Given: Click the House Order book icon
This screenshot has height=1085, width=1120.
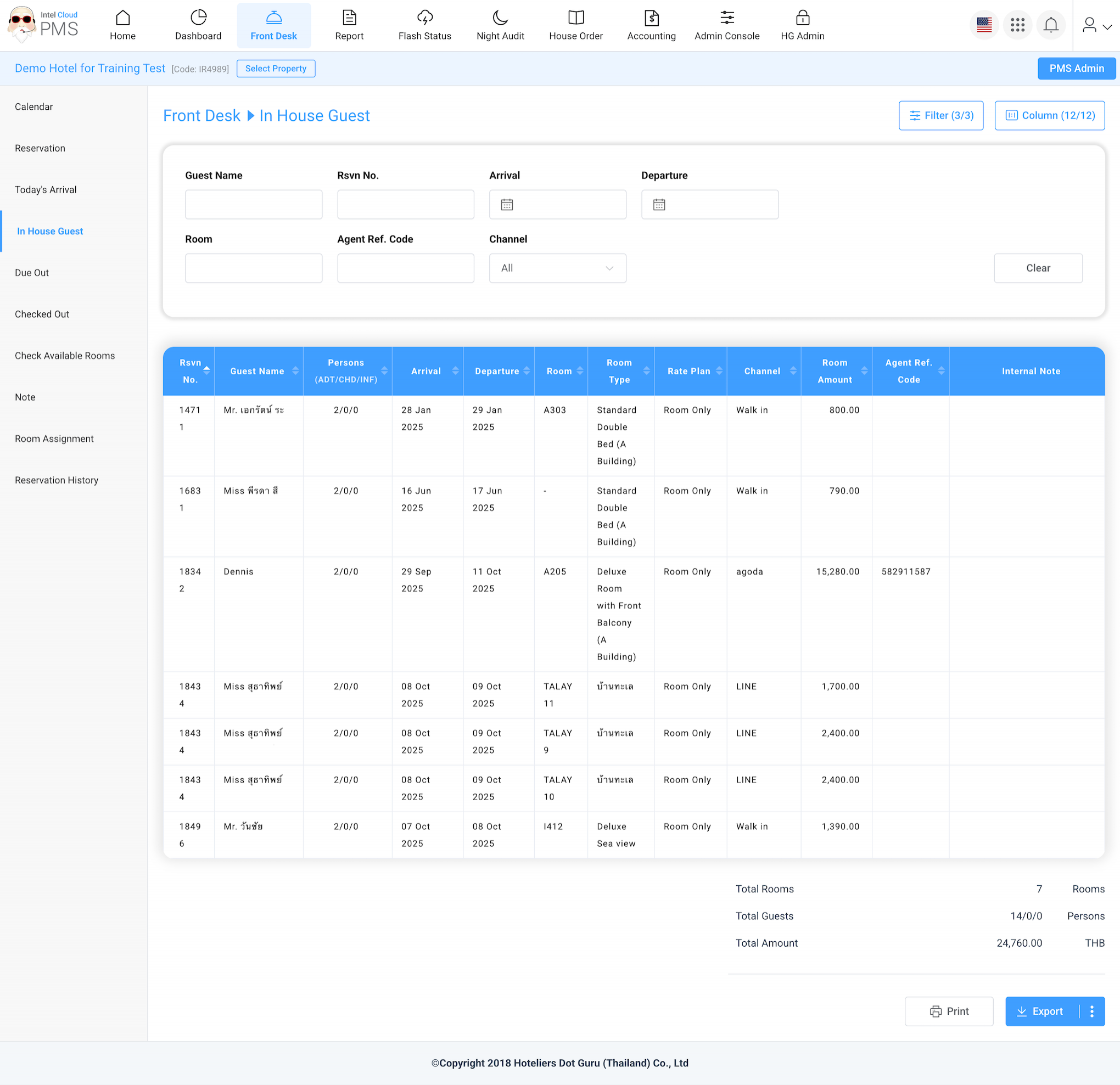Looking at the screenshot, I should [575, 18].
